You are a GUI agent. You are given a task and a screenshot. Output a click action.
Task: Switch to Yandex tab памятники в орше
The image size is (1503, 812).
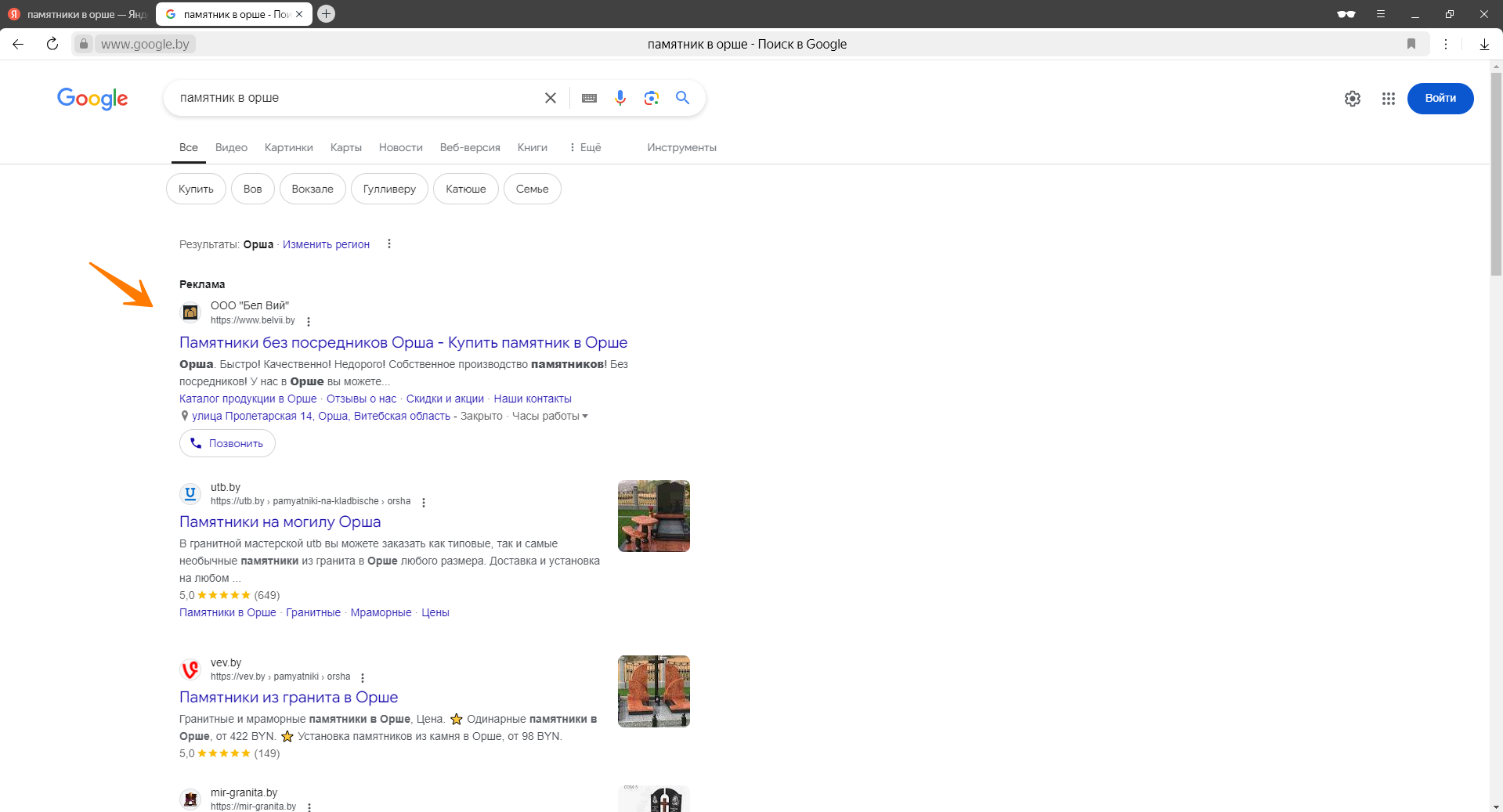tap(77, 14)
